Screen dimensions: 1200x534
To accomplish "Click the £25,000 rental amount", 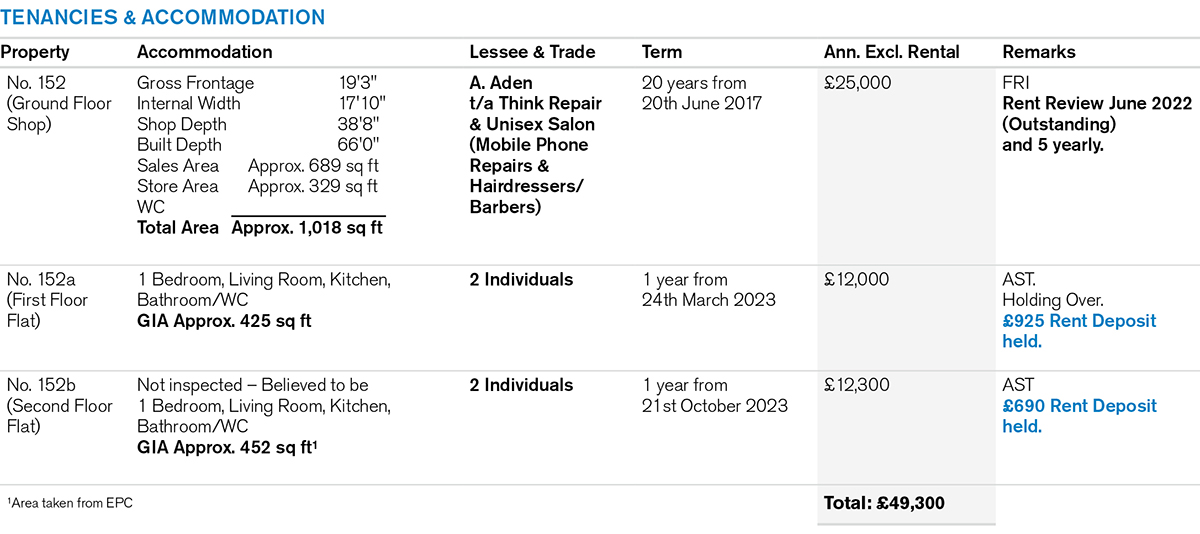I will 857,83.
